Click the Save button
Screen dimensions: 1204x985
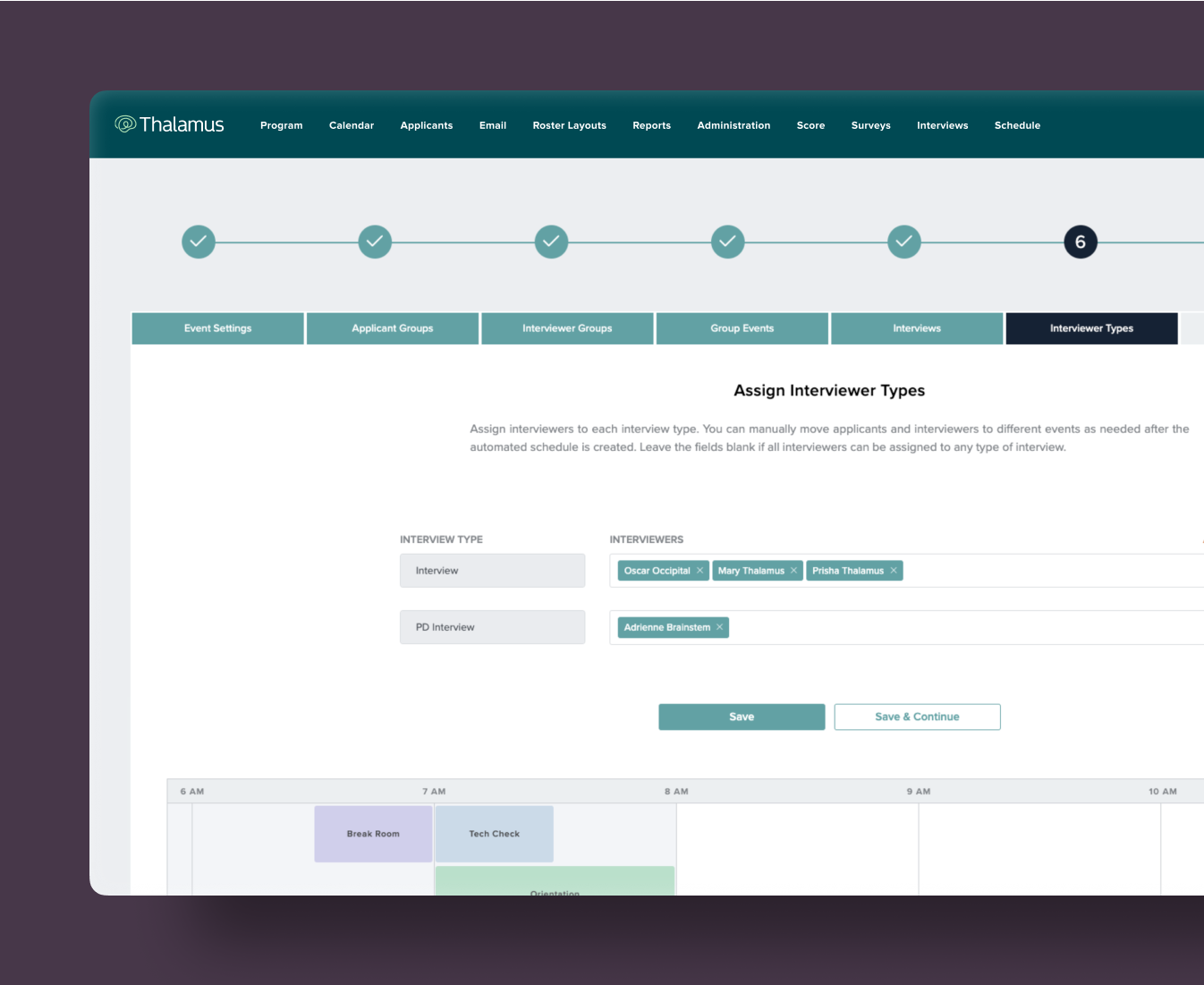tap(742, 716)
